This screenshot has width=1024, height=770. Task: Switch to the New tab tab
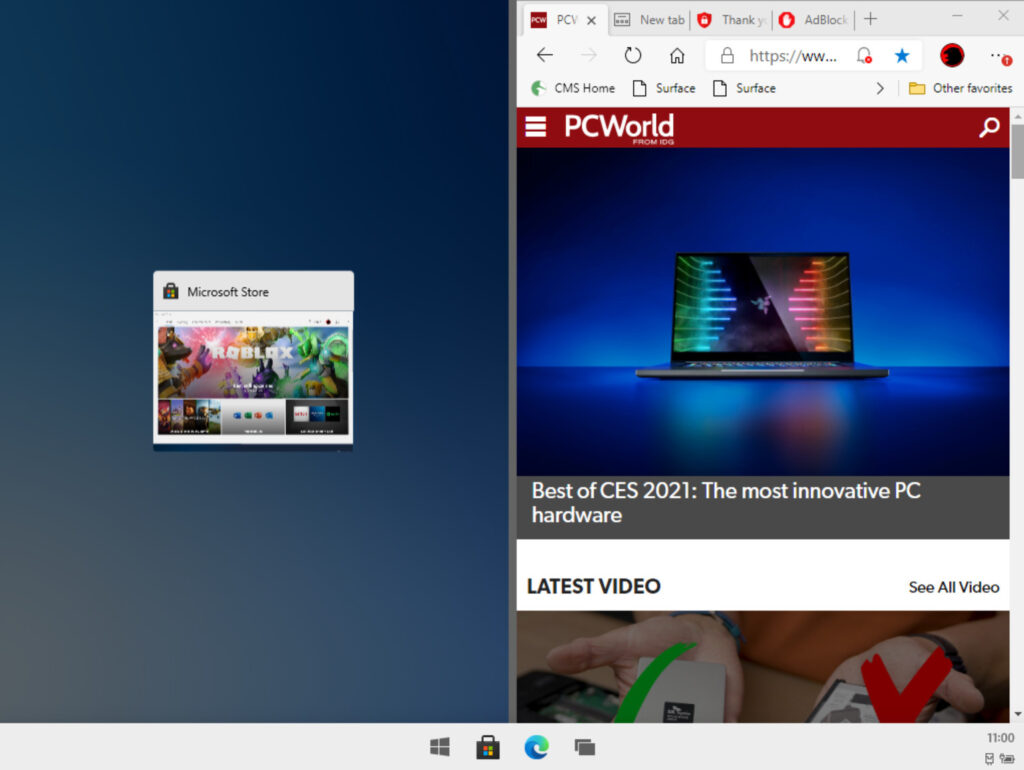point(650,19)
